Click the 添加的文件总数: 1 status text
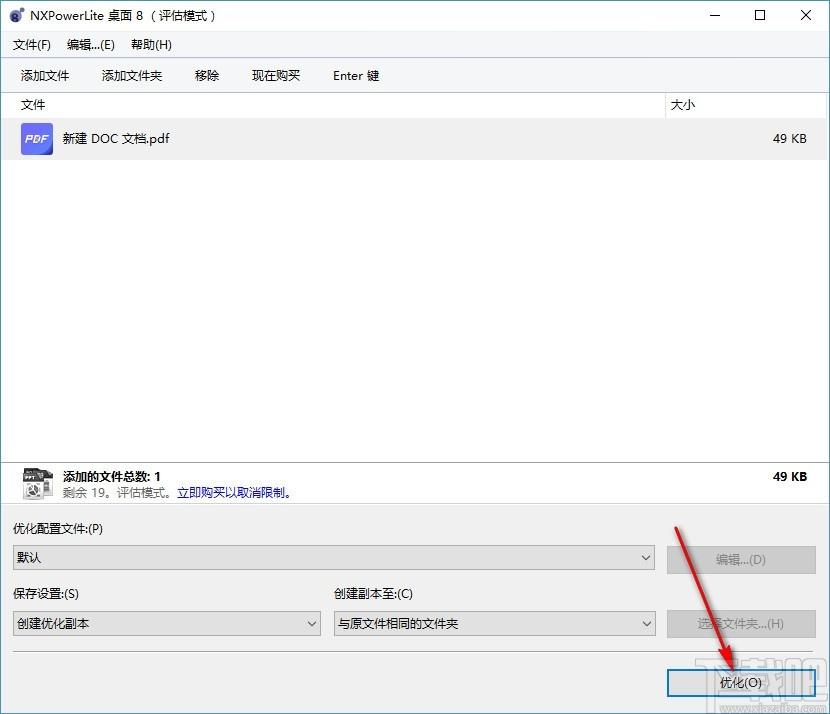The image size is (830, 714). [x=112, y=476]
